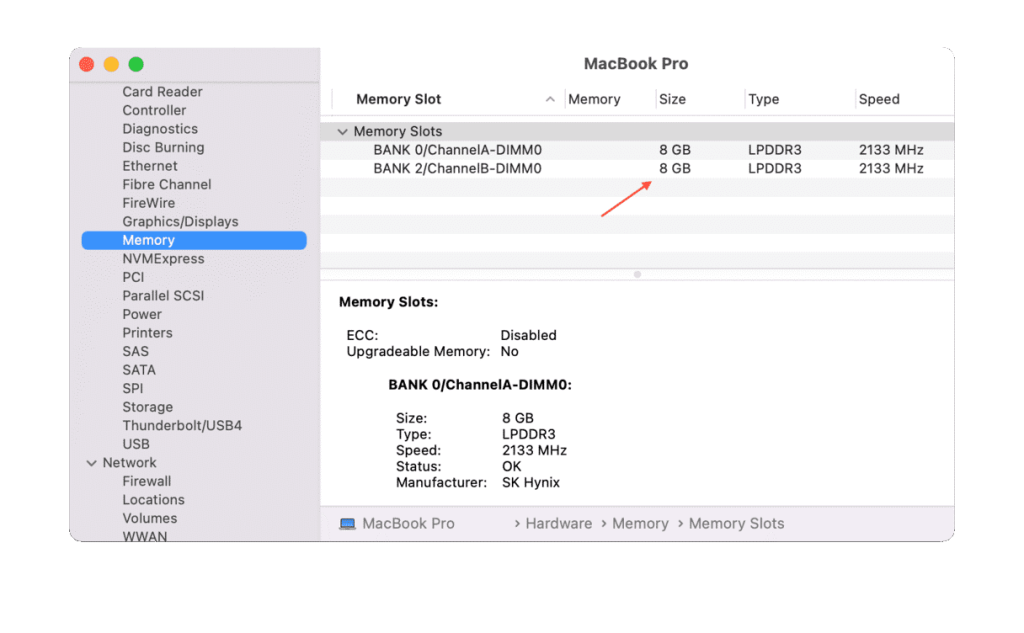Open FireWire in the sidebar
Viewport: 1024px width, 633px height.
(x=148, y=203)
